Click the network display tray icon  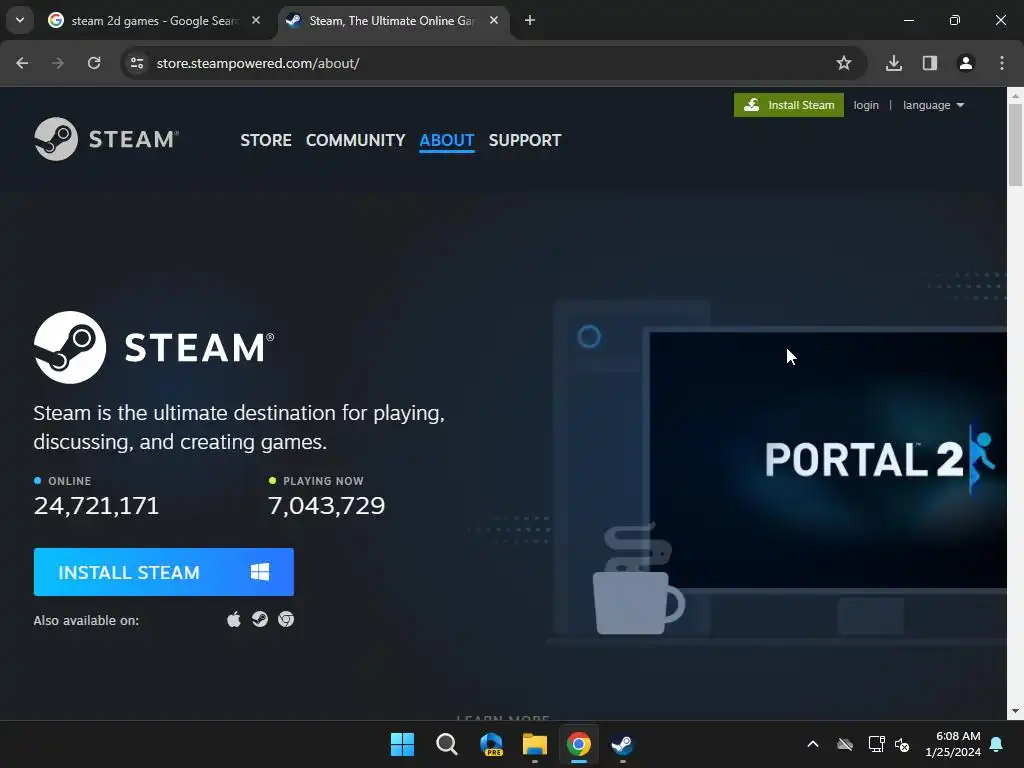point(876,744)
